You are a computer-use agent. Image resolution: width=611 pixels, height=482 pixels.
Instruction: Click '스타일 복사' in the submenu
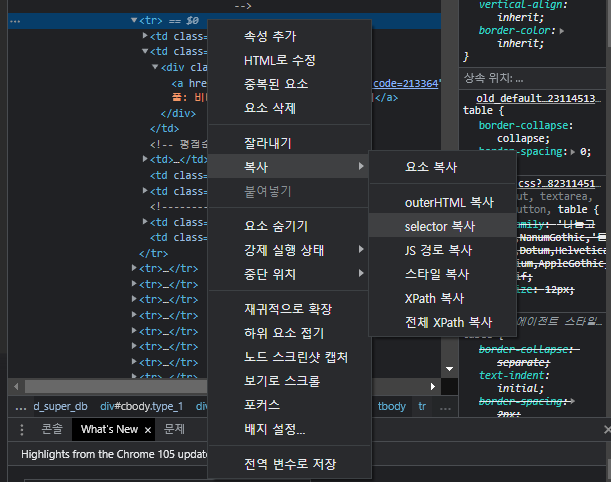pos(442,274)
